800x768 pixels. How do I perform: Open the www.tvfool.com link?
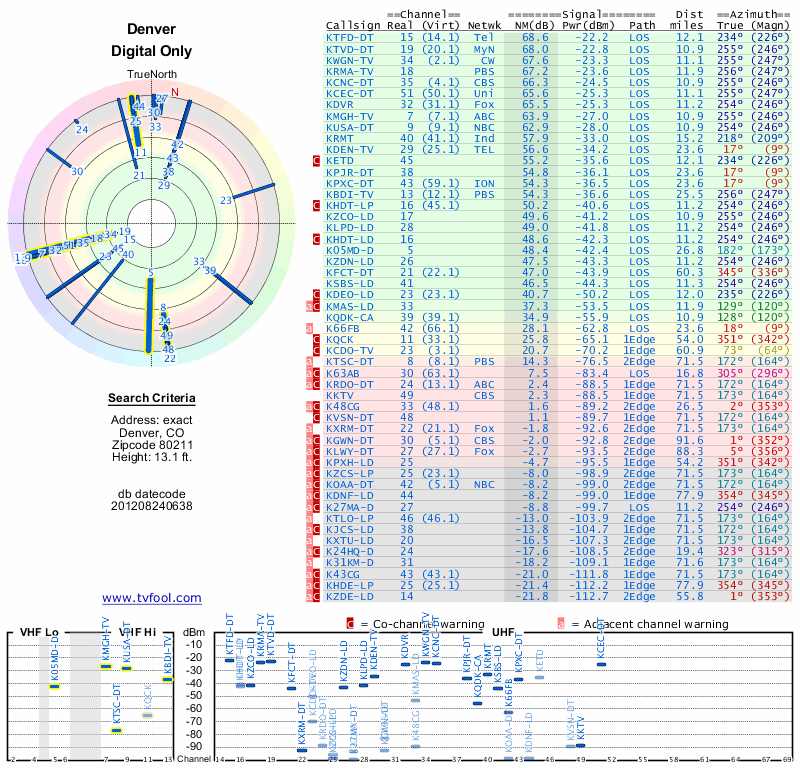152,598
